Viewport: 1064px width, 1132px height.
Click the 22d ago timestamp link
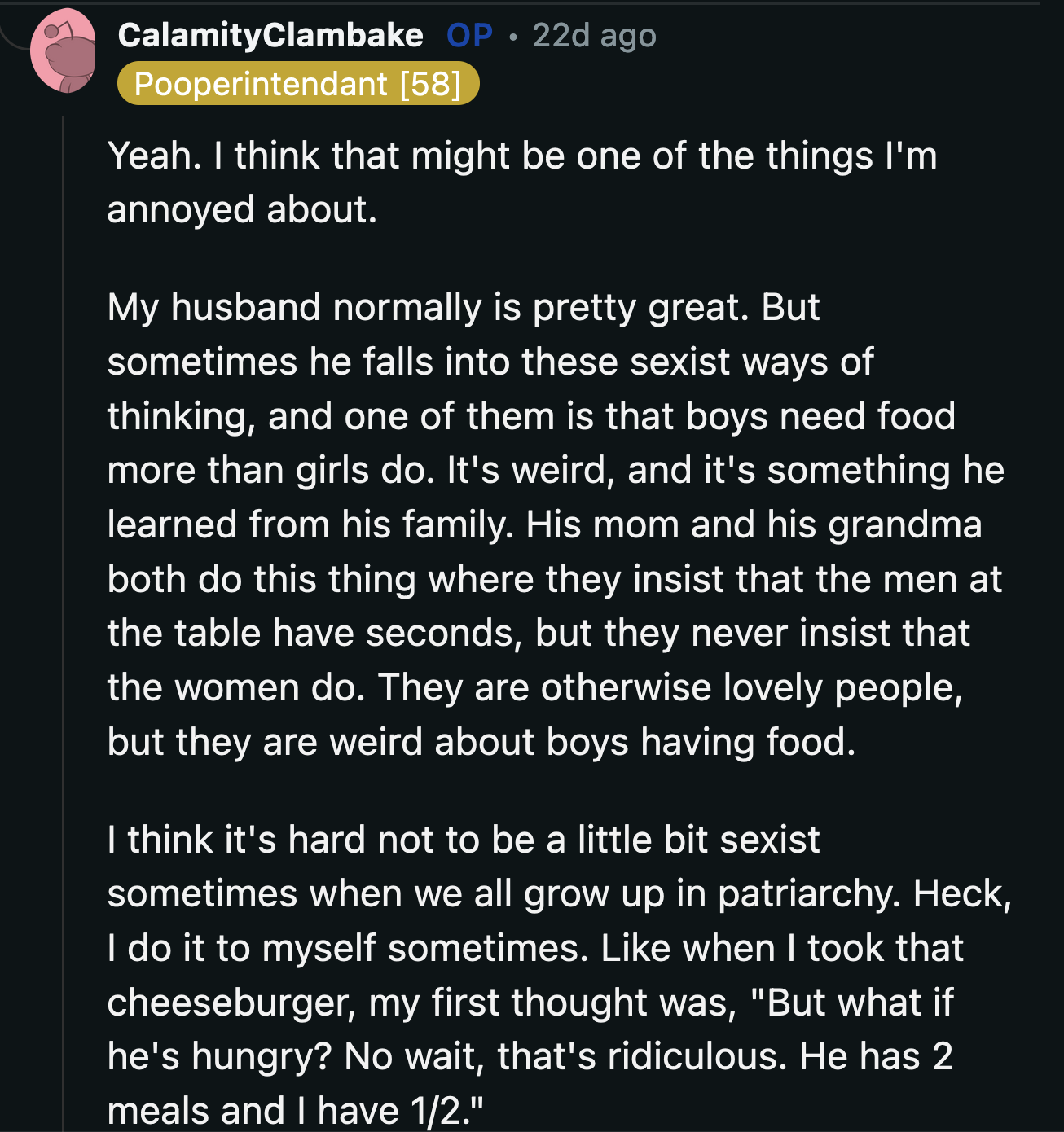(593, 34)
